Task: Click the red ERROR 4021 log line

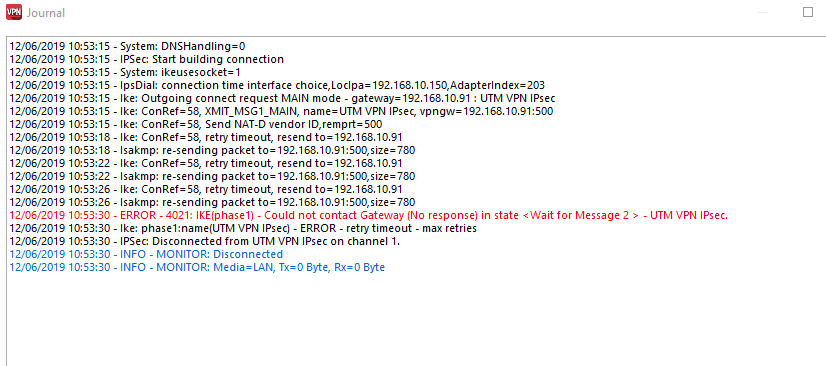Action: click(x=369, y=215)
